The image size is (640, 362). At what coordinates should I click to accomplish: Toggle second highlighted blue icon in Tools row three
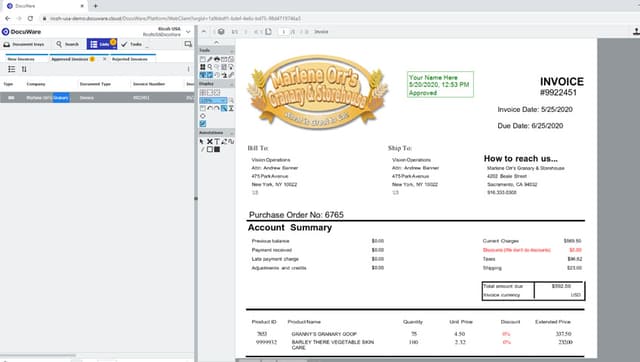210,75
